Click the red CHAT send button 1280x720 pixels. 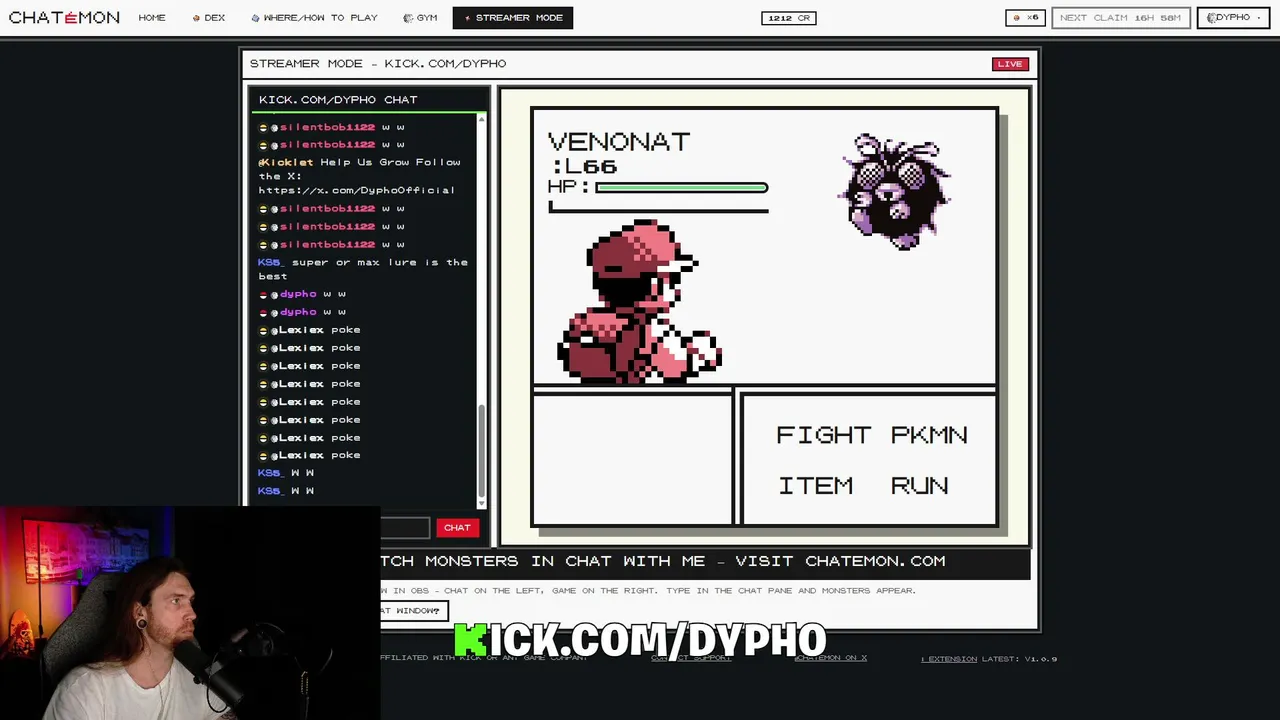click(457, 527)
